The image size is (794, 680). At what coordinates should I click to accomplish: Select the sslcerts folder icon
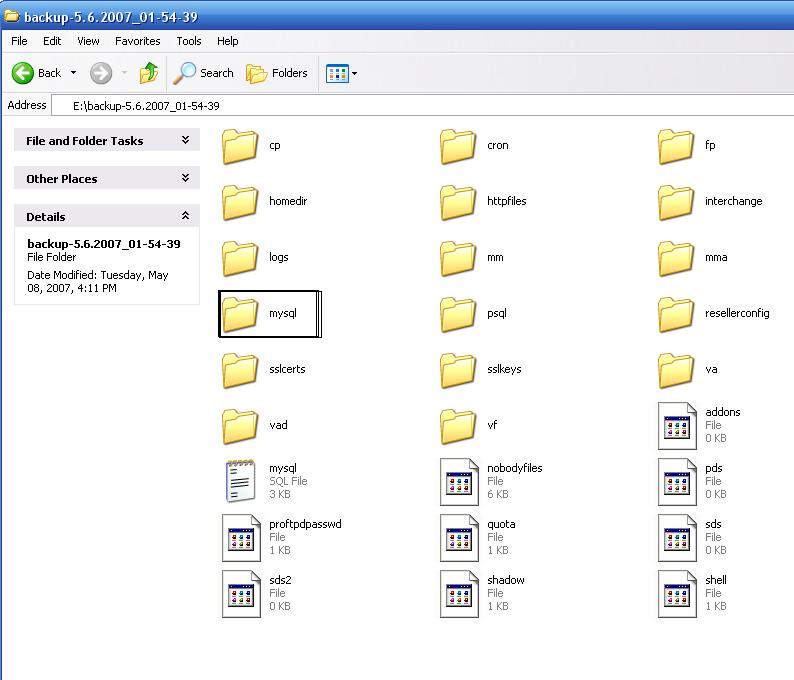(x=240, y=370)
